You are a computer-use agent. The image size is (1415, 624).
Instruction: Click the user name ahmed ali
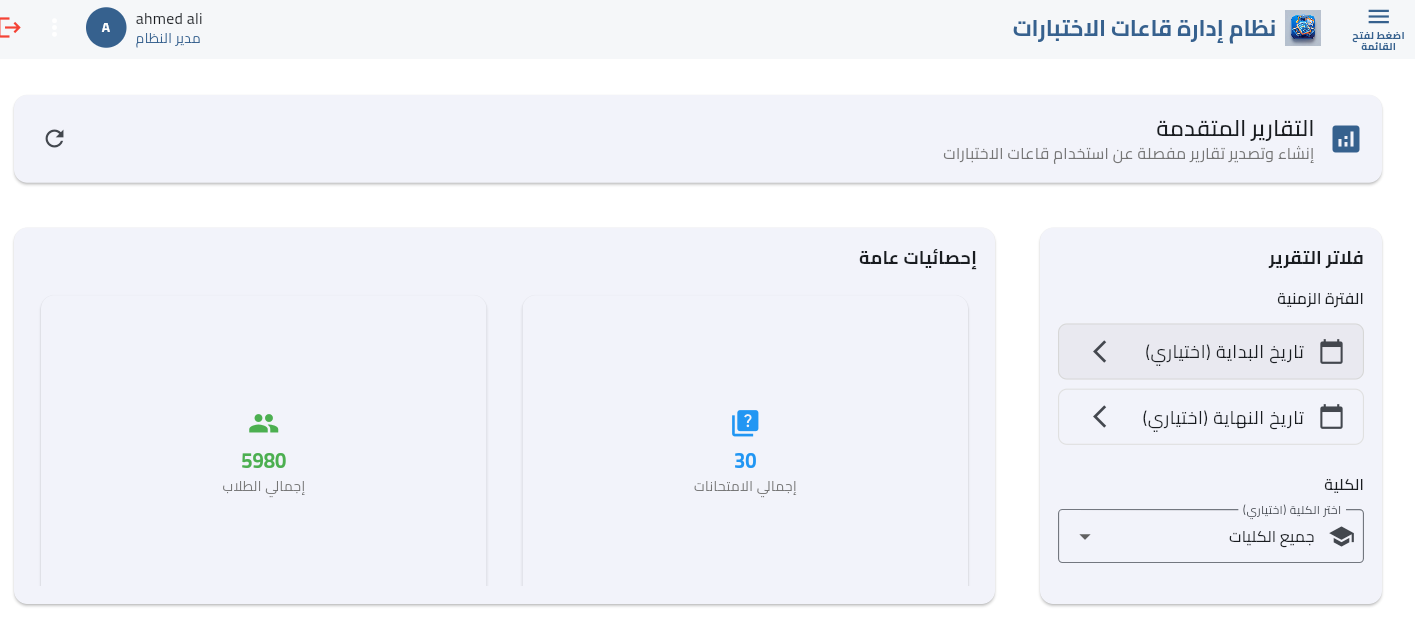pyautogui.click(x=169, y=18)
